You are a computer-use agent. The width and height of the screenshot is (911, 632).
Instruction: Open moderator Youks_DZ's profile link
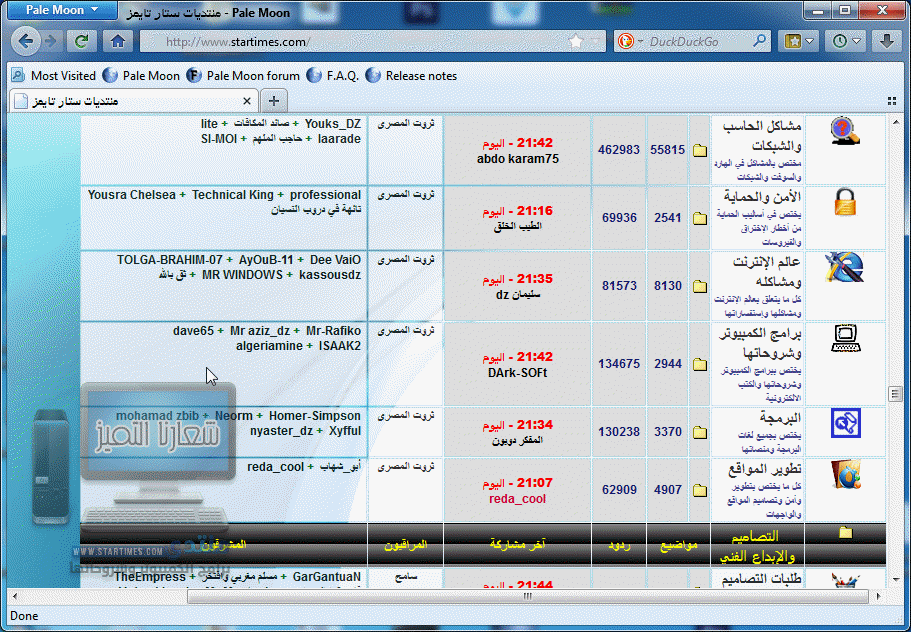(332, 124)
